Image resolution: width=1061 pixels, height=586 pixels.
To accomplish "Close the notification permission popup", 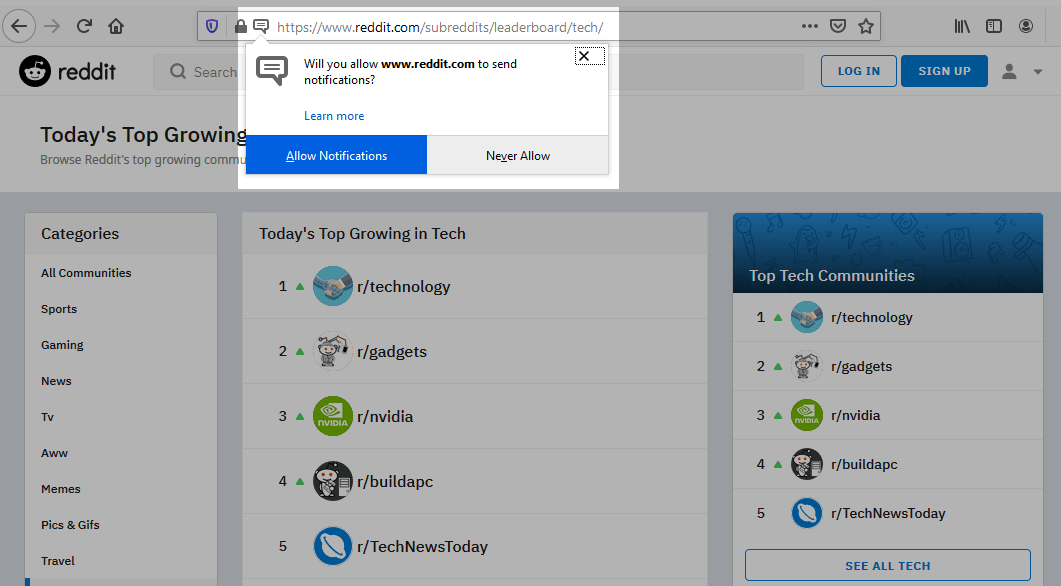I will 584,56.
